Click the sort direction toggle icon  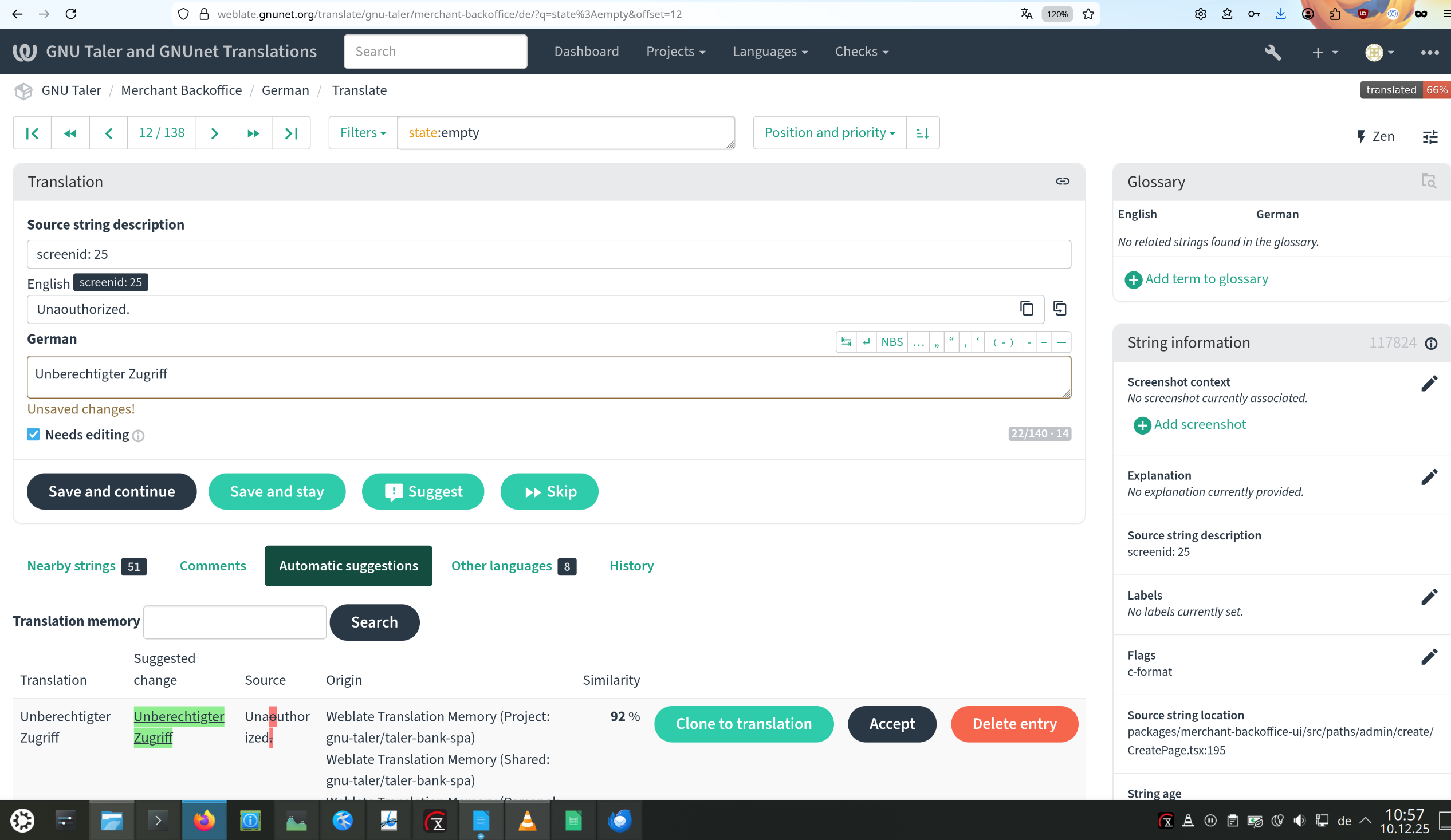(x=922, y=133)
